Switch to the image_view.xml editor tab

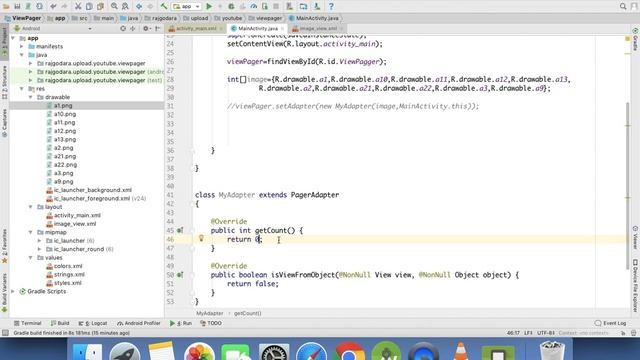(318, 29)
